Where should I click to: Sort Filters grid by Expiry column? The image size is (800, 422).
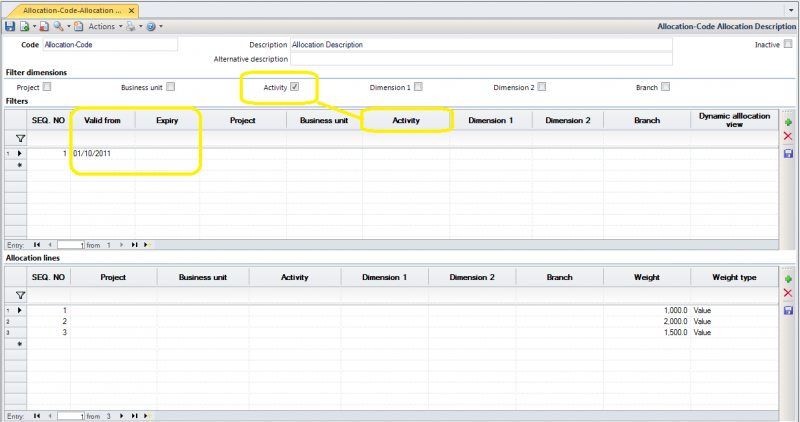[x=167, y=120]
